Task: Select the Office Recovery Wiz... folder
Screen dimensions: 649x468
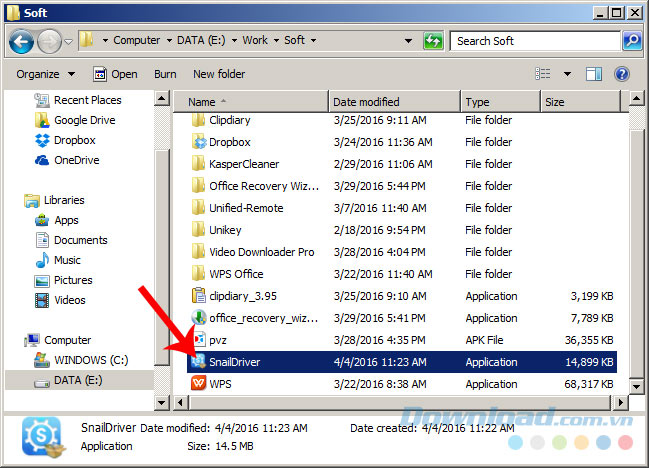Action: 264,186
